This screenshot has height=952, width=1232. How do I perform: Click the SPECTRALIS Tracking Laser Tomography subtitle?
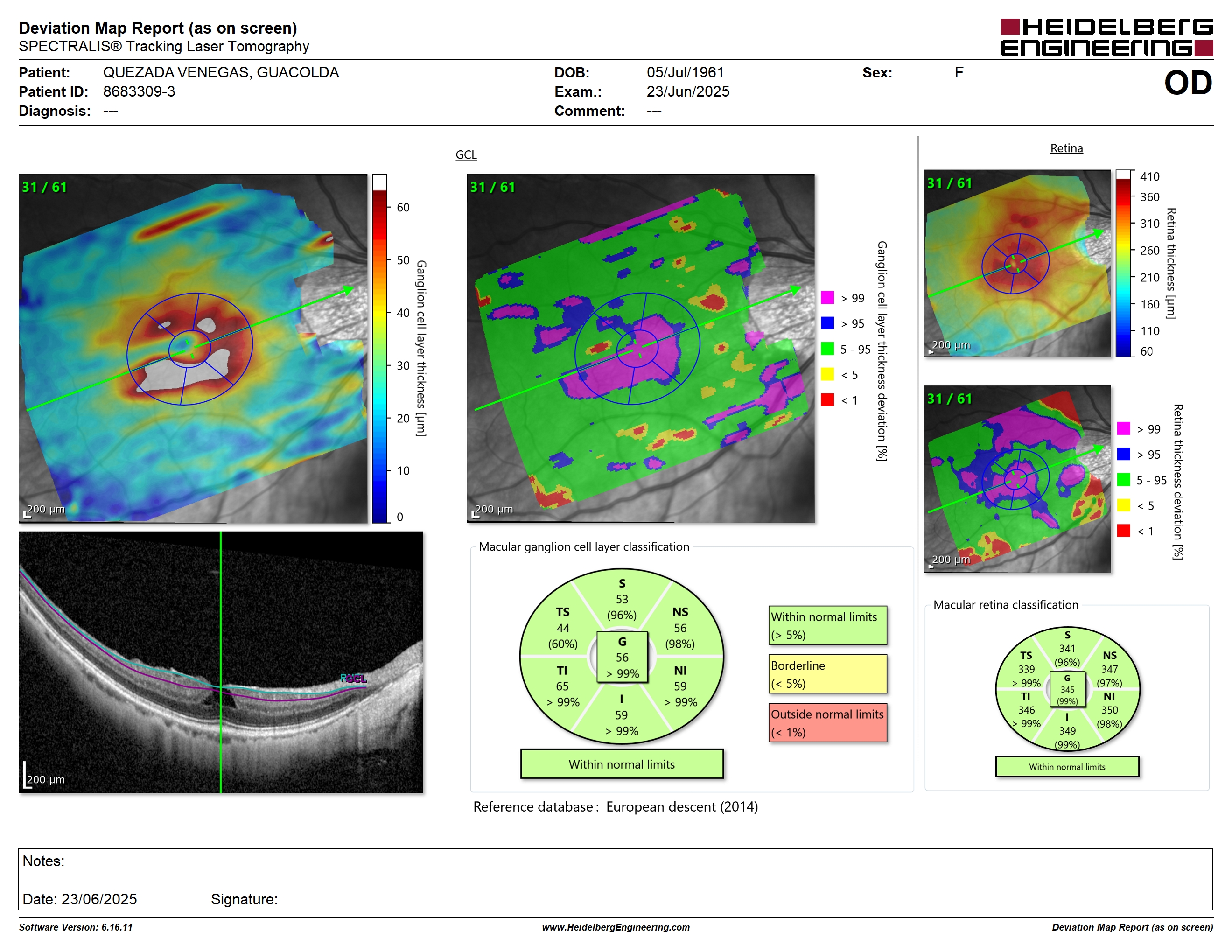[164, 46]
